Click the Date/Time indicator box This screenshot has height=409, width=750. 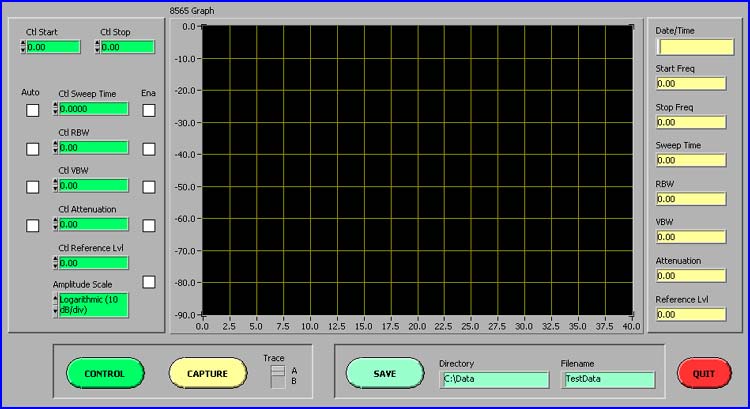690,46
